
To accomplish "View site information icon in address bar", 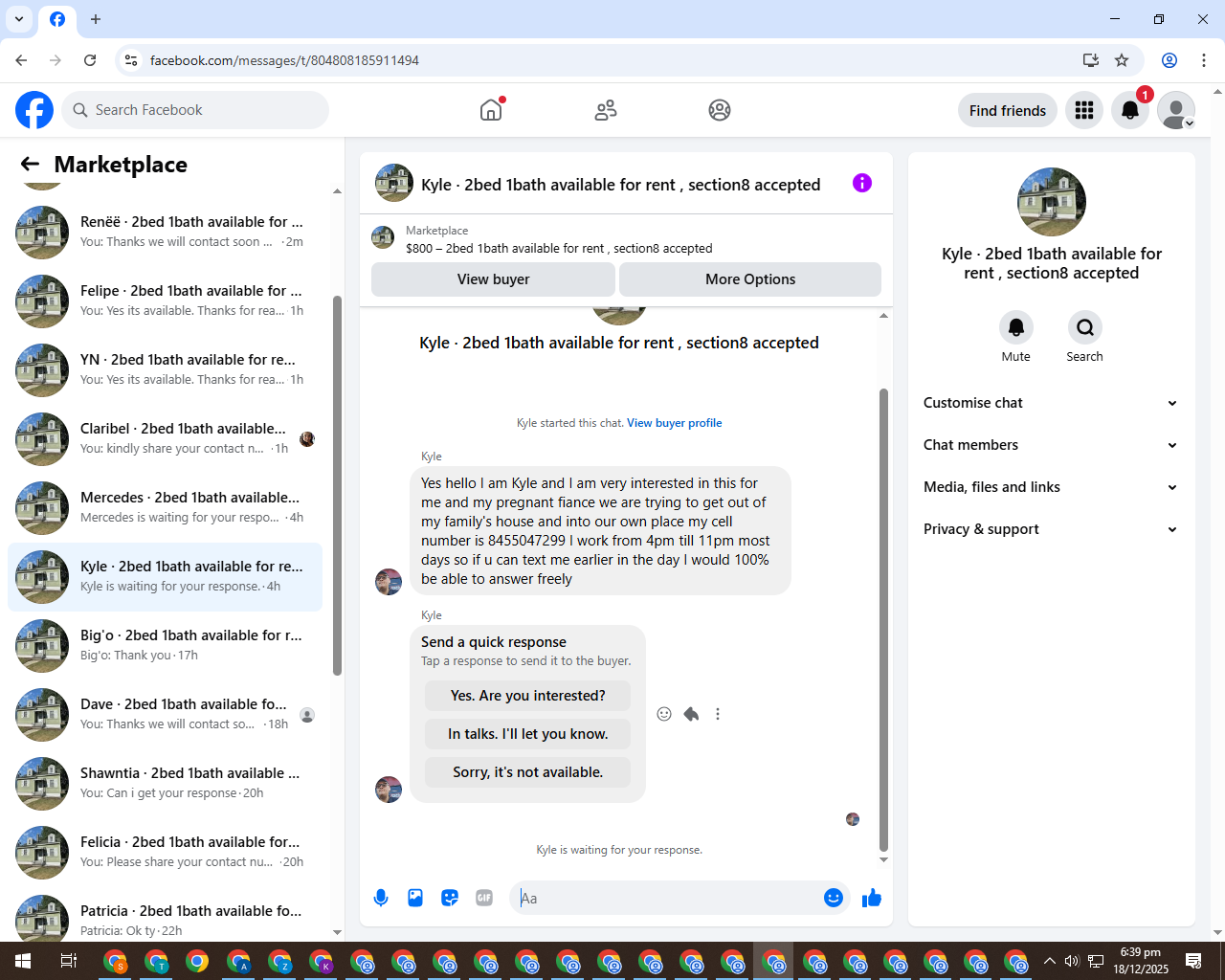I will click(x=131, y=60).
